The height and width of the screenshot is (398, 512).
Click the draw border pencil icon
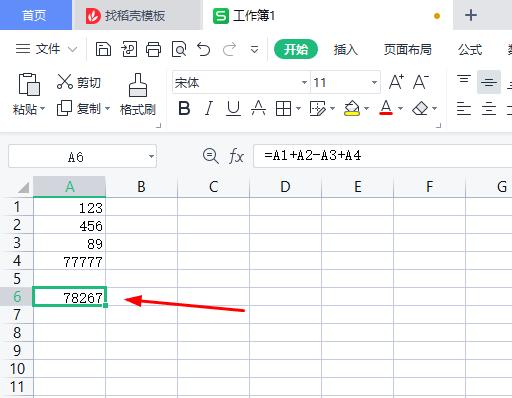tap(317, 109)
